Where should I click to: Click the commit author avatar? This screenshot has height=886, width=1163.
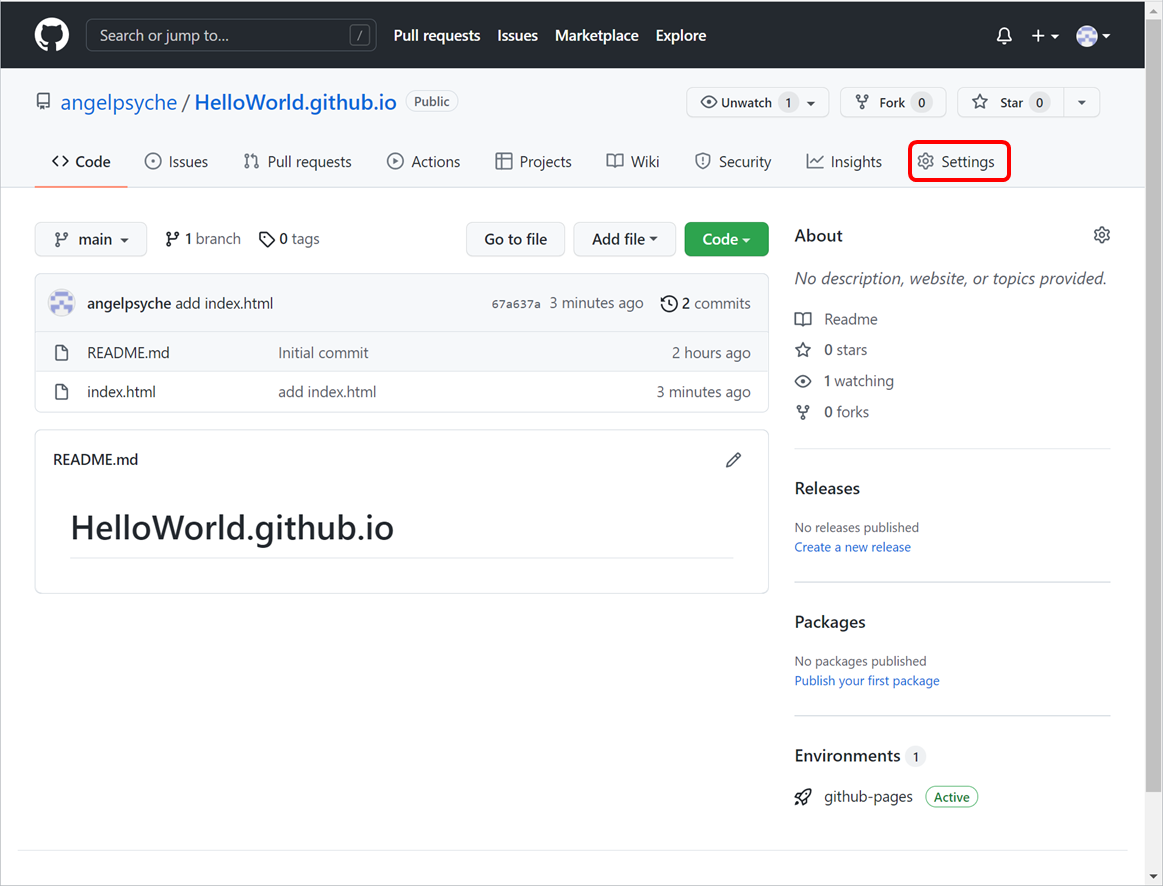[62, 303]
